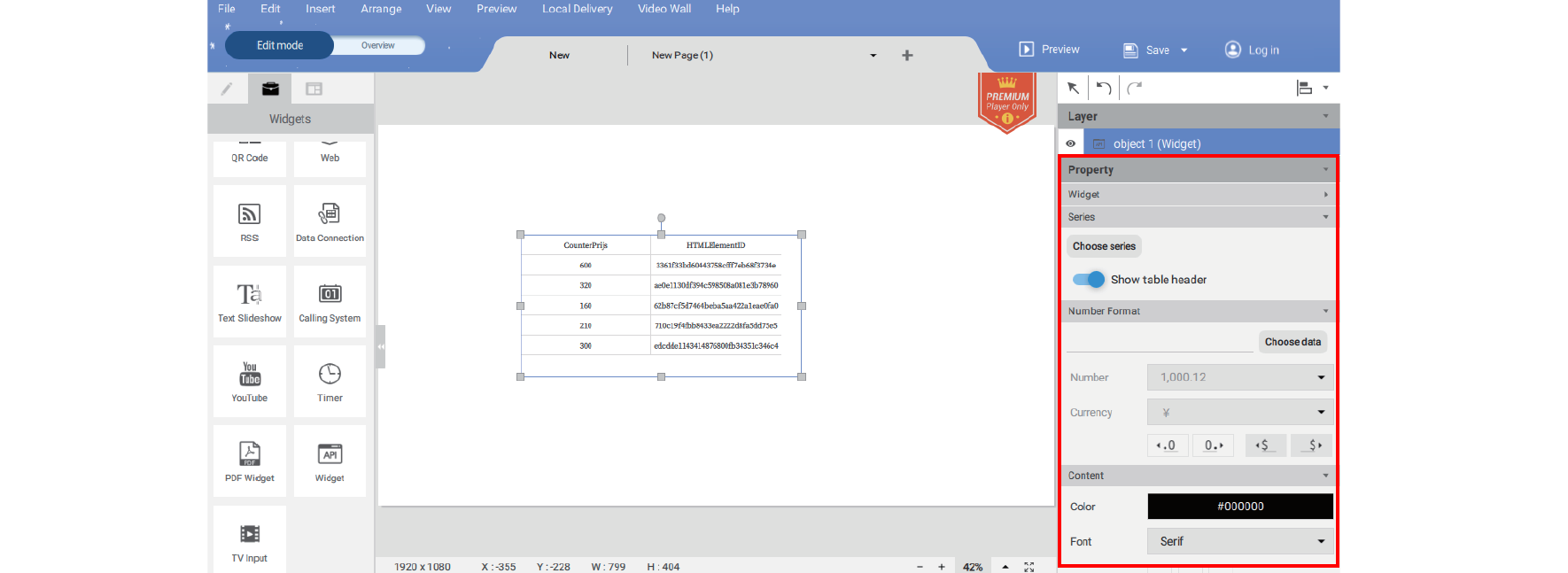
Task: Hide object 1 layer with eye icon
Action: (1070, 143)
